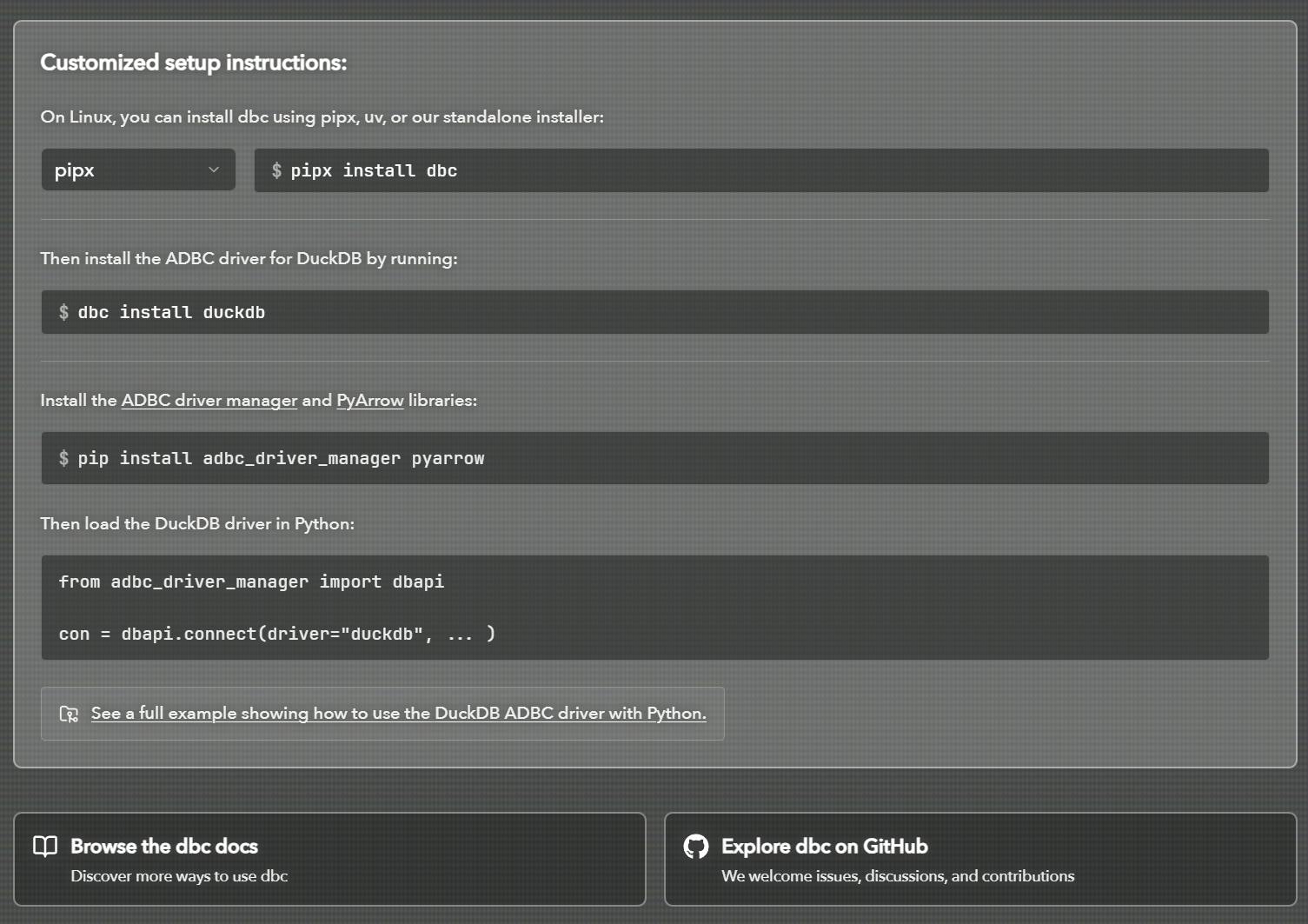Click the 'dbc install duckdb' command block
Screen dimensions: 1308x924
pyautogui.click(x=654, y=312)
